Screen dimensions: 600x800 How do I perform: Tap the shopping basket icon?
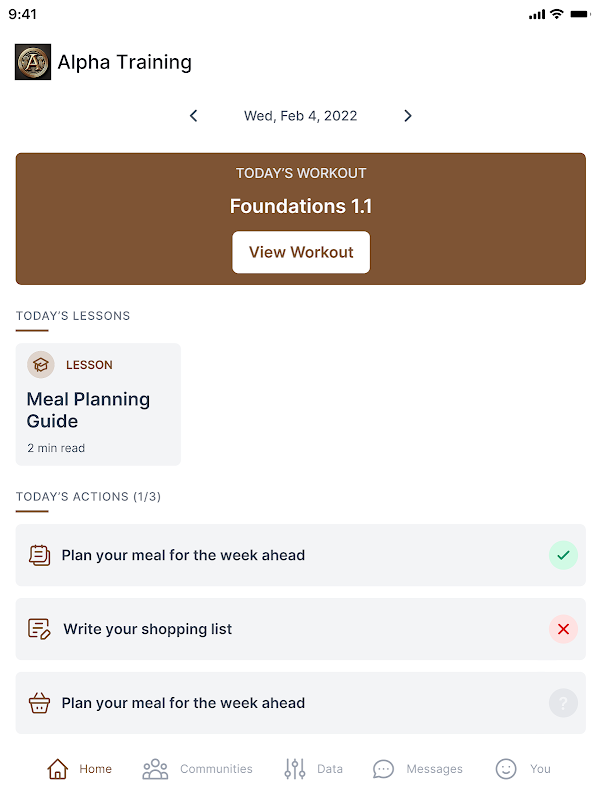coord(39,703)
